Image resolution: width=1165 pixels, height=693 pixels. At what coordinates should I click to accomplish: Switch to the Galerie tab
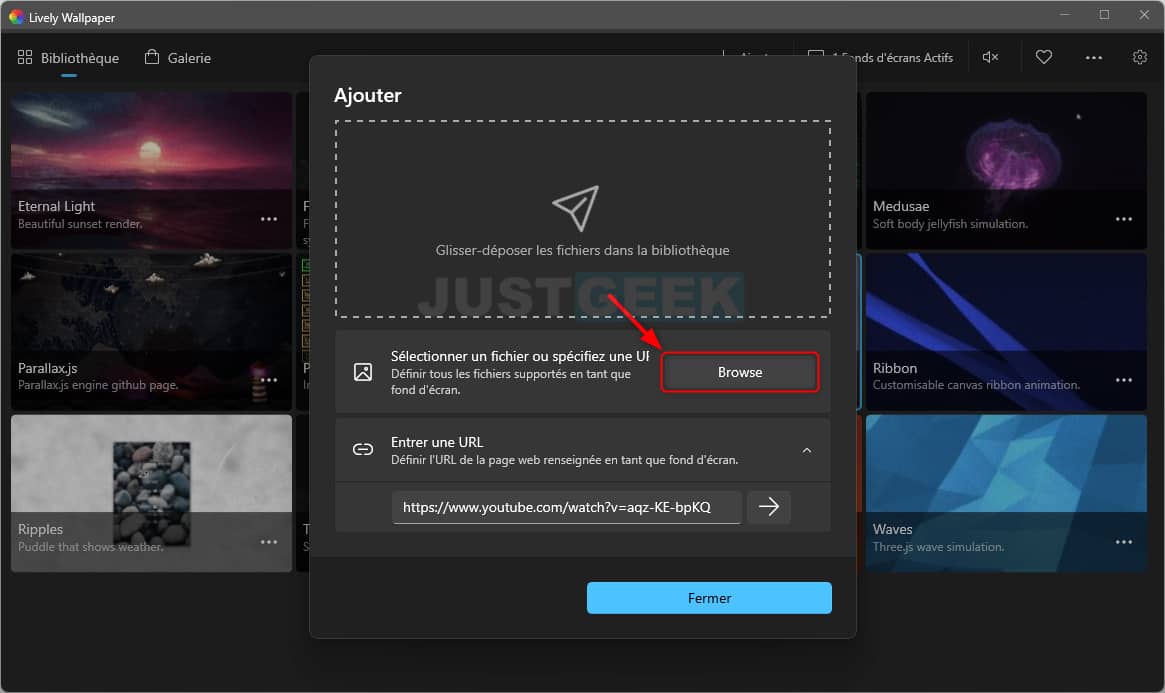click(x=178, y=58)
